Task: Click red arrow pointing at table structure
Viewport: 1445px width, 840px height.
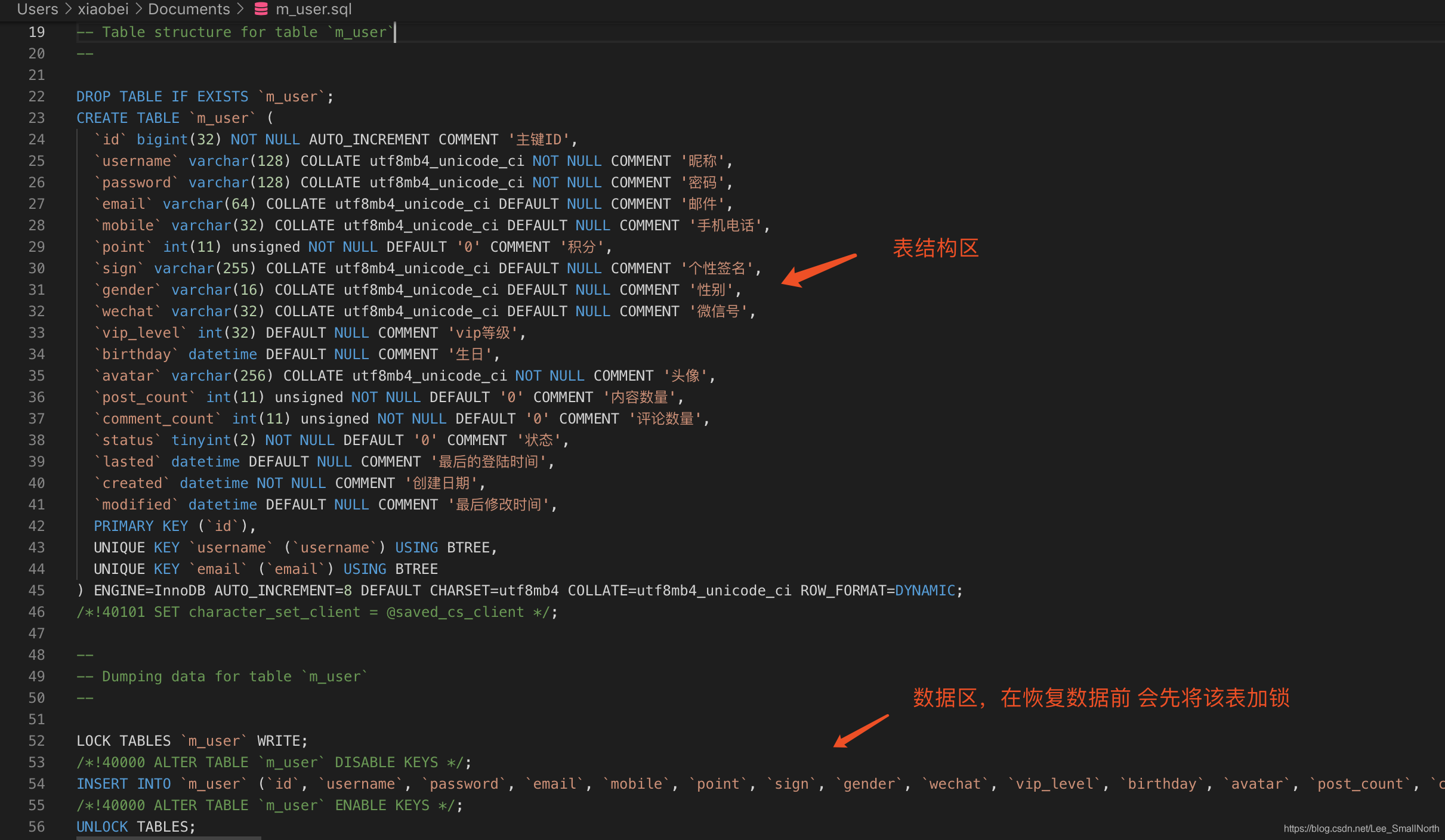Action: (x=819, y=271)
